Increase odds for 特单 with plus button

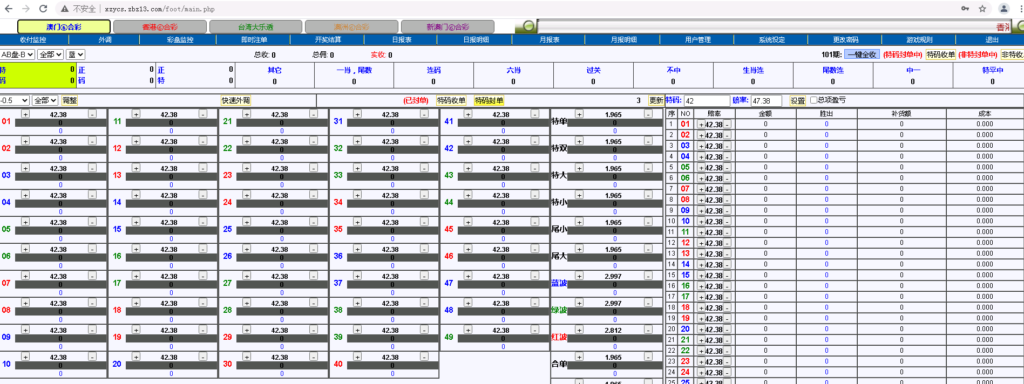579,114
